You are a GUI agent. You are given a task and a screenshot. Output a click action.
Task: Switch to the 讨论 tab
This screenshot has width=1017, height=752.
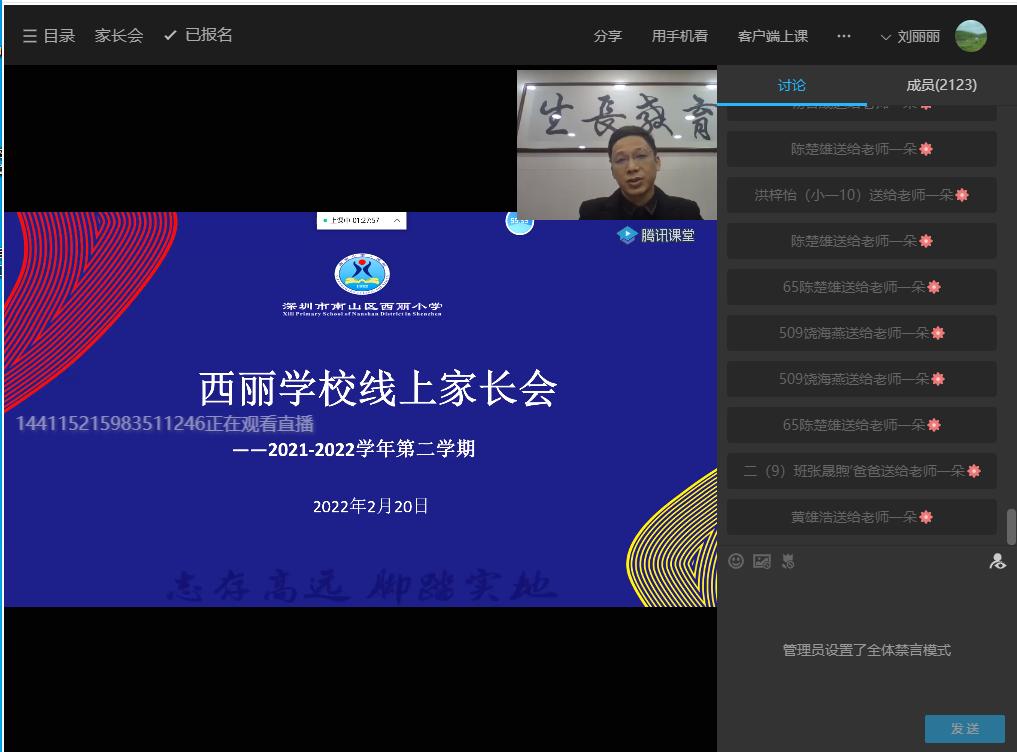pos(791,85)
